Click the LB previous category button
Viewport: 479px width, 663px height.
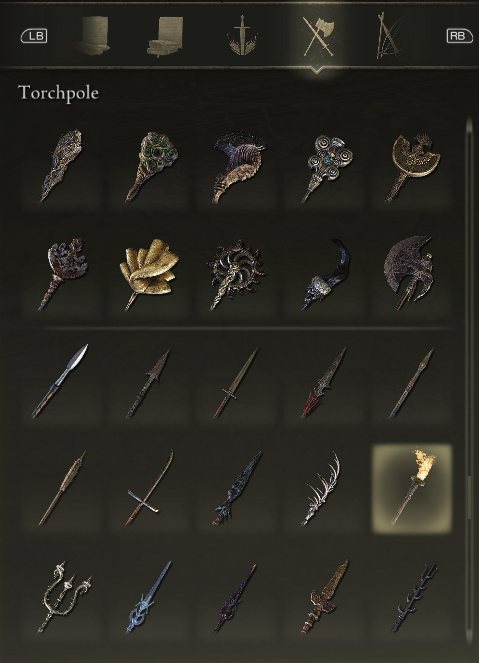coord(34,36)
